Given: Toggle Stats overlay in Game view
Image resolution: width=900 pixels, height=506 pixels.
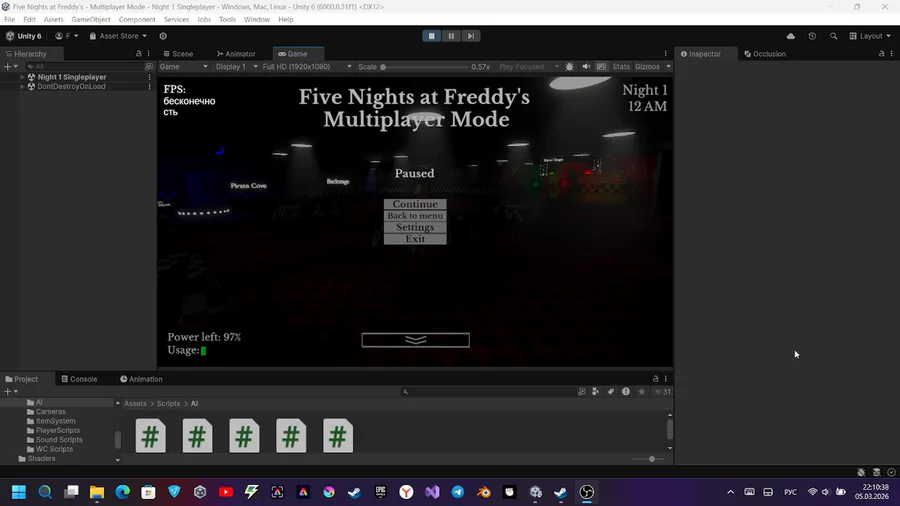Looking at the screenshot, I should [621, 67].
